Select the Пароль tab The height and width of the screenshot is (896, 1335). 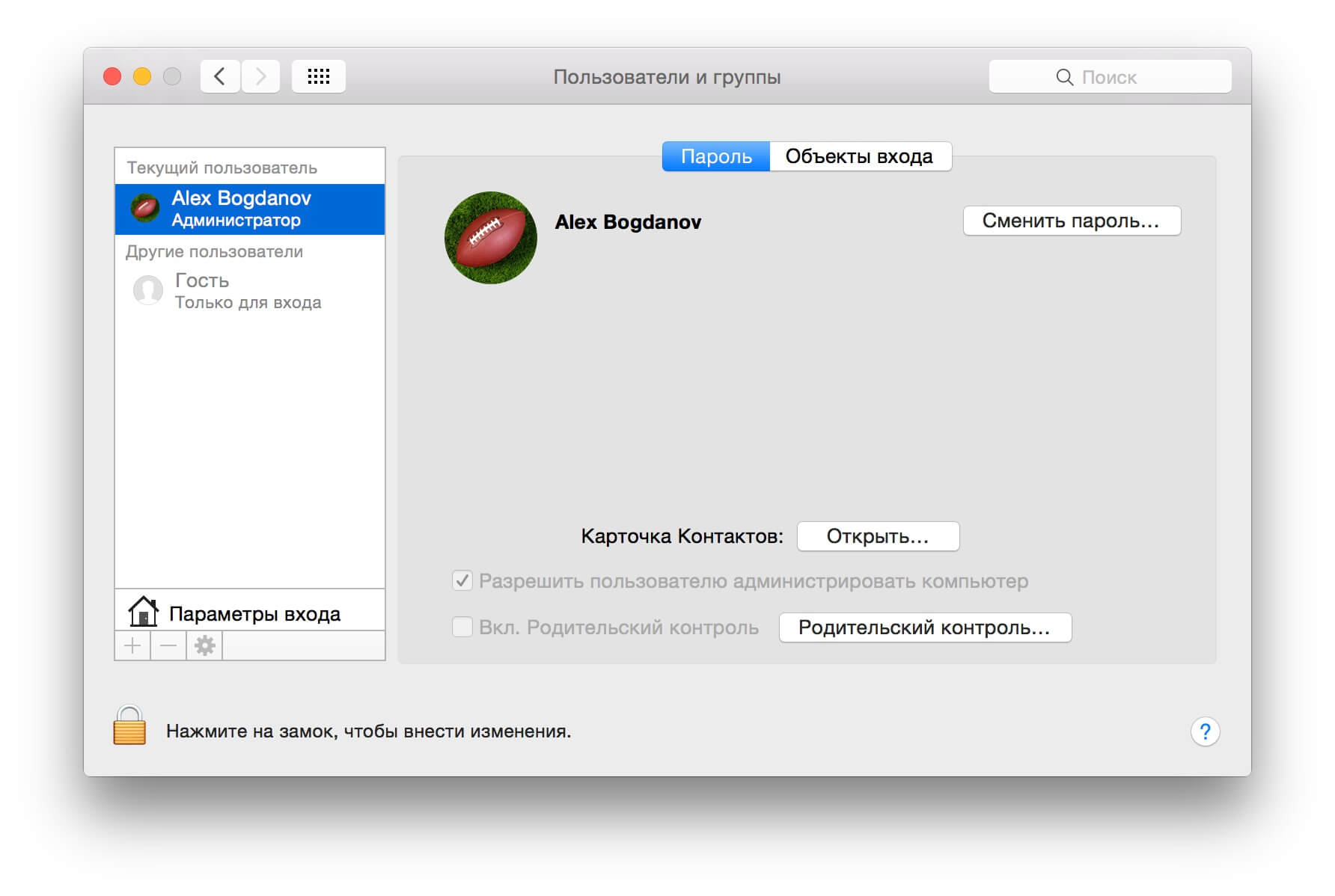pyautogui.click(x=716, y=156)
